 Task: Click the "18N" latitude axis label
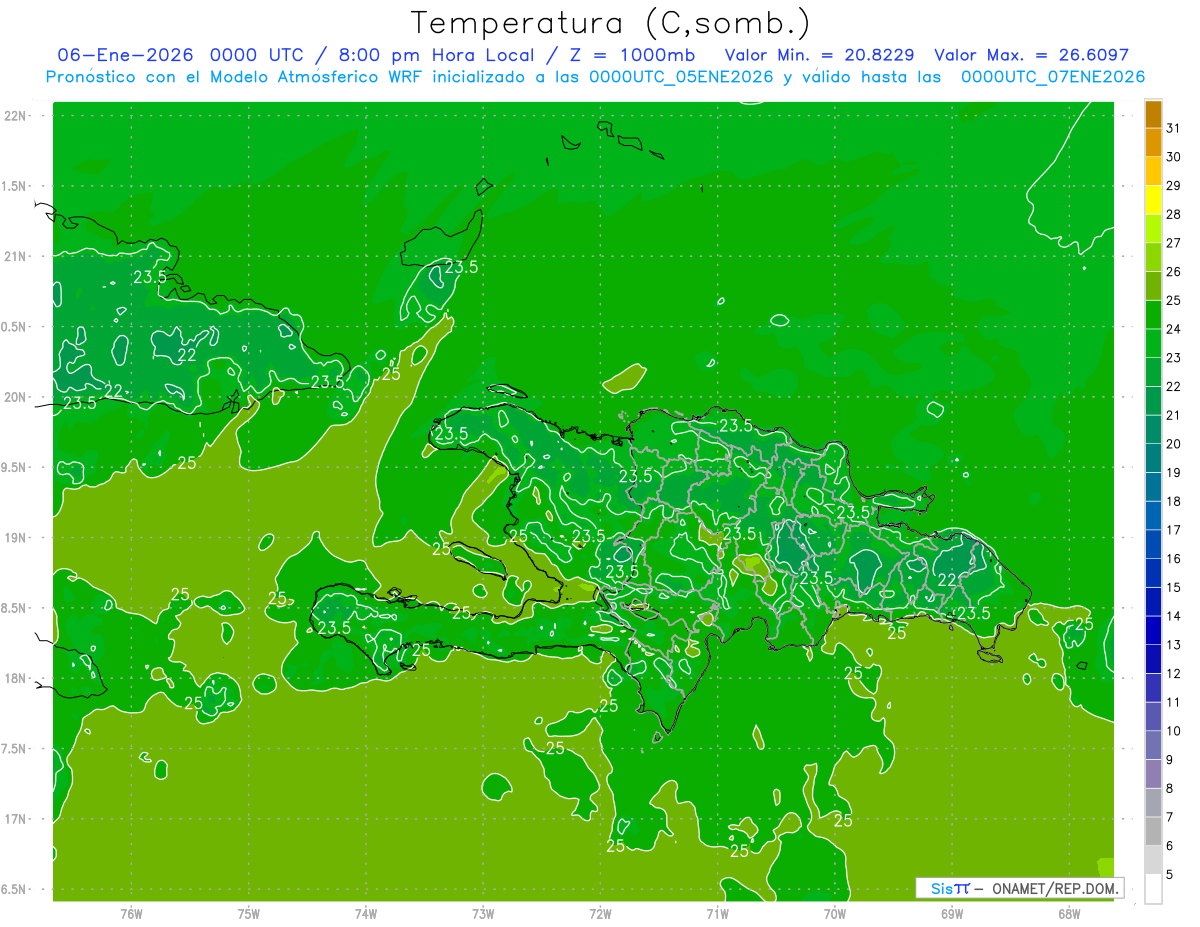pos(15,679)
